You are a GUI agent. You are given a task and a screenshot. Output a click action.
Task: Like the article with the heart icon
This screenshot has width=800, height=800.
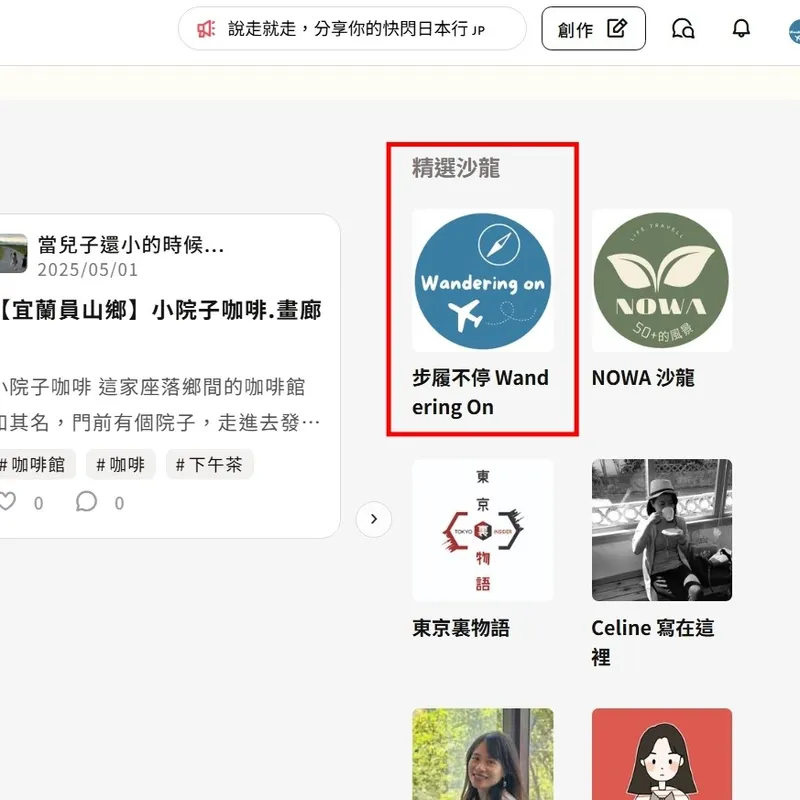click(8, 502)
